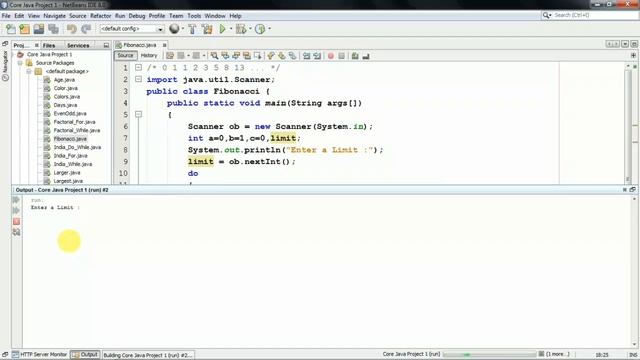Toggle Bookmark on current line
Image resolution: width=640 pixels, height=360 pixels.
click(x=293, y=56)
